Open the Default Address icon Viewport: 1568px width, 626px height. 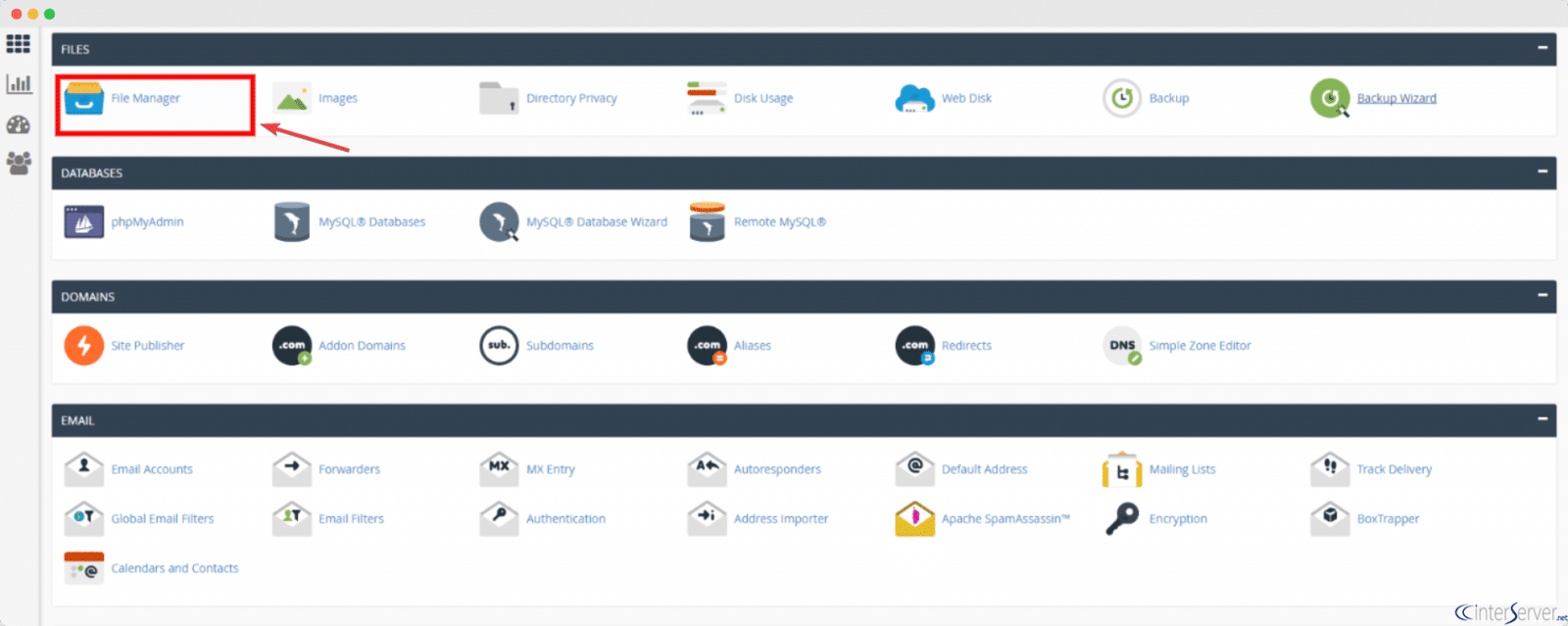914,468
